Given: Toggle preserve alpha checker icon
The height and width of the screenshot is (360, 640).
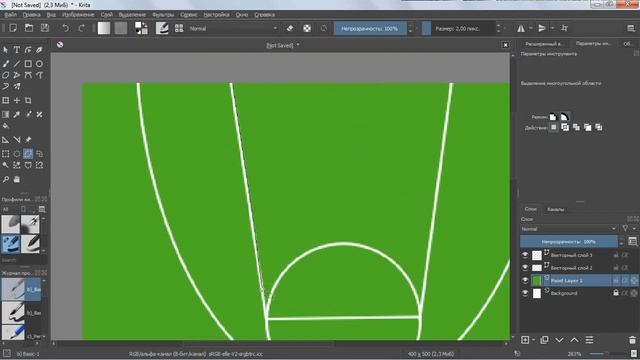Looking at the screenshot, I should coord(307,28).
